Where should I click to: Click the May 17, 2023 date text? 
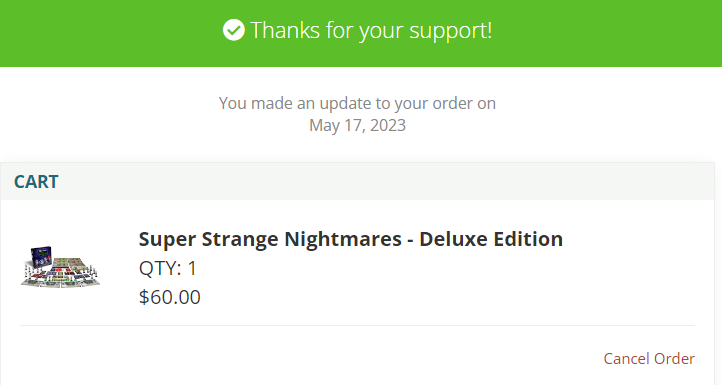(357, 125)
